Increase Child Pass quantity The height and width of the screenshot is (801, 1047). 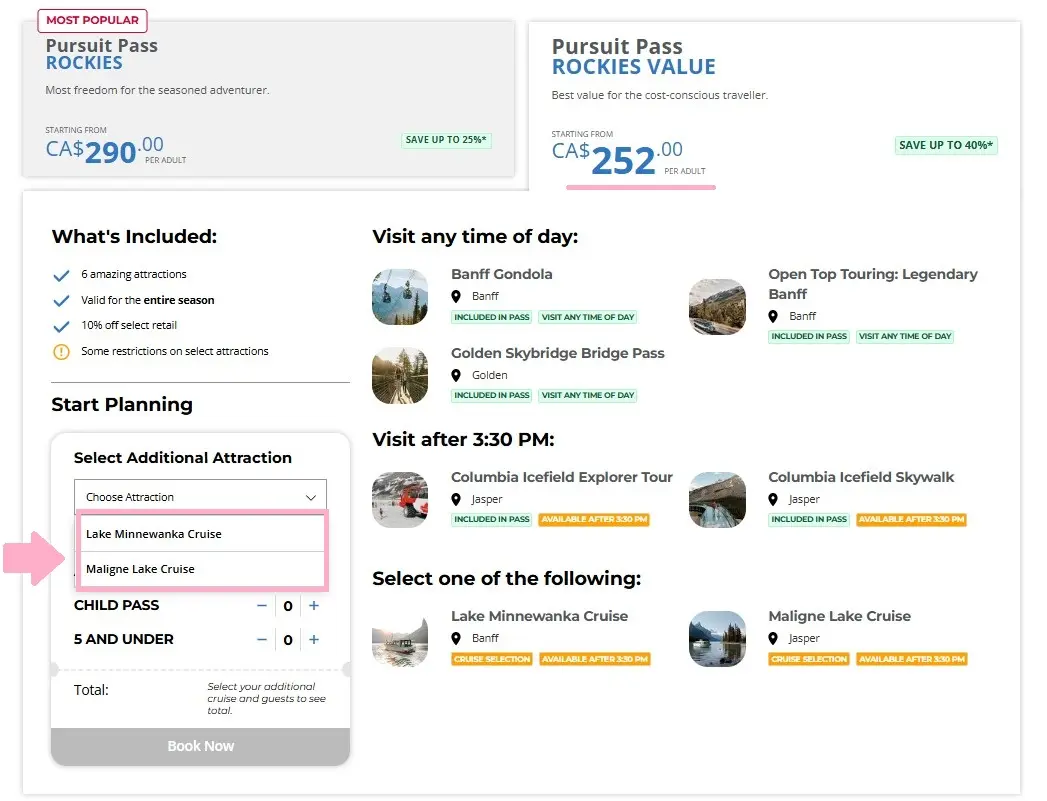(314, 605)
